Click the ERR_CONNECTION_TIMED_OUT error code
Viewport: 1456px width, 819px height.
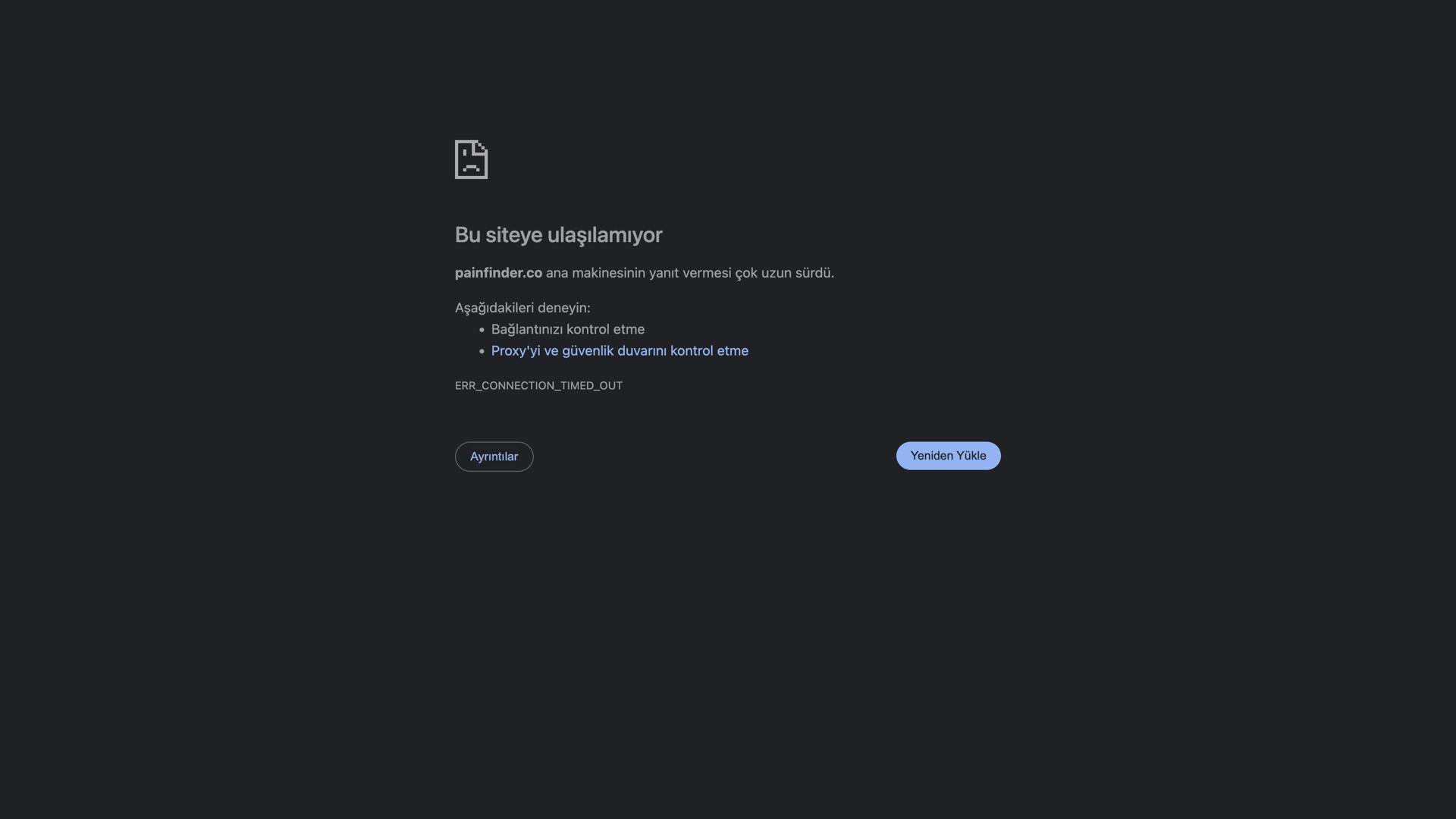(x=538, y=385)
